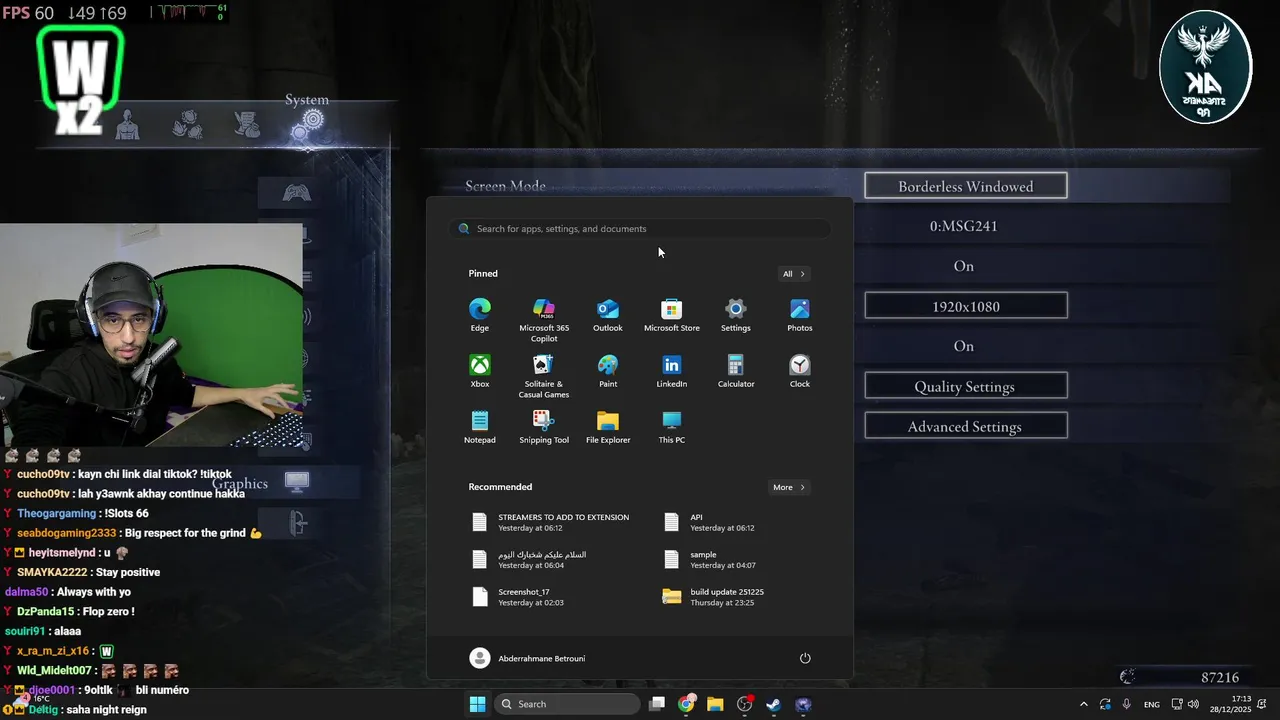The height and width of the screenshot is (720, 1280).
Task: Click the power button in Start menu
Action: [x=805, y=658]
